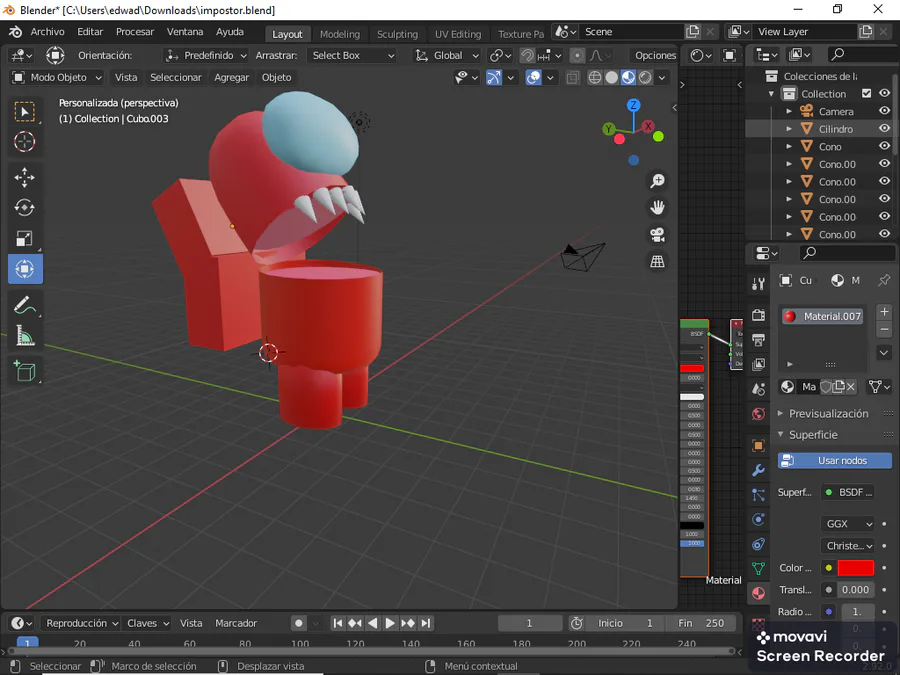Image resolution: width=900 pixels, height=675 pixels.
Task: Toggle viewport gizmos display
Action: pyautogui.click(x=494, y=77)
